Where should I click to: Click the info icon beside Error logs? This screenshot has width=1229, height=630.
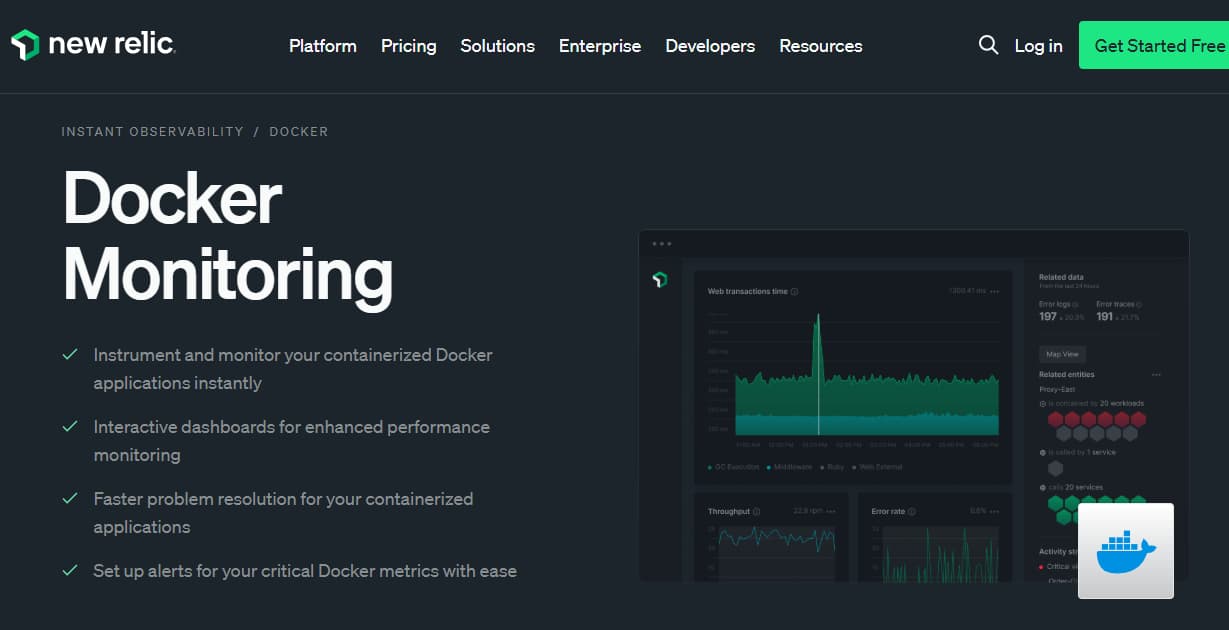click(x=1075, y=305)
